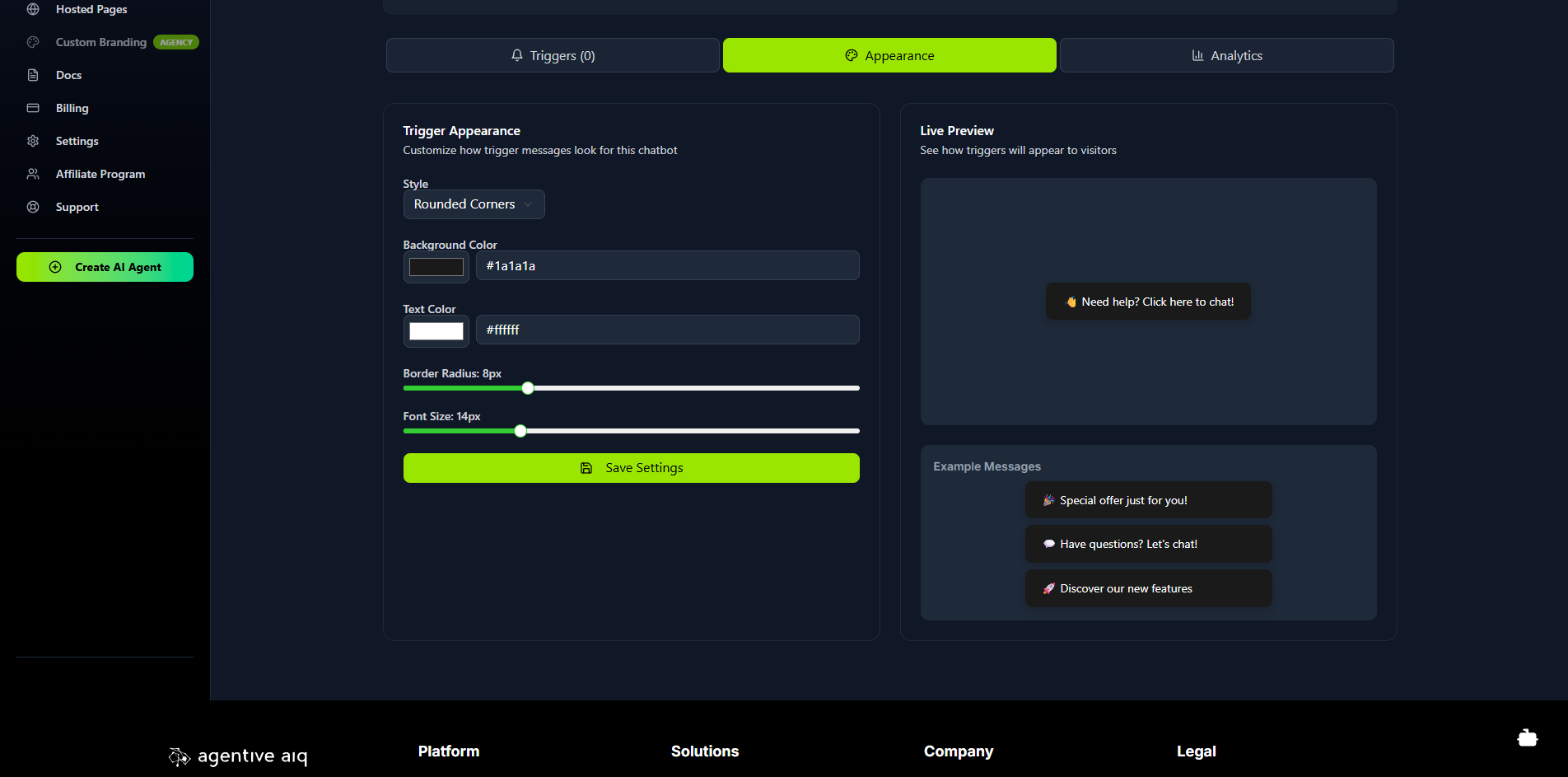Click the background color hex input field

pyautogui.click(x=667, y=265)
